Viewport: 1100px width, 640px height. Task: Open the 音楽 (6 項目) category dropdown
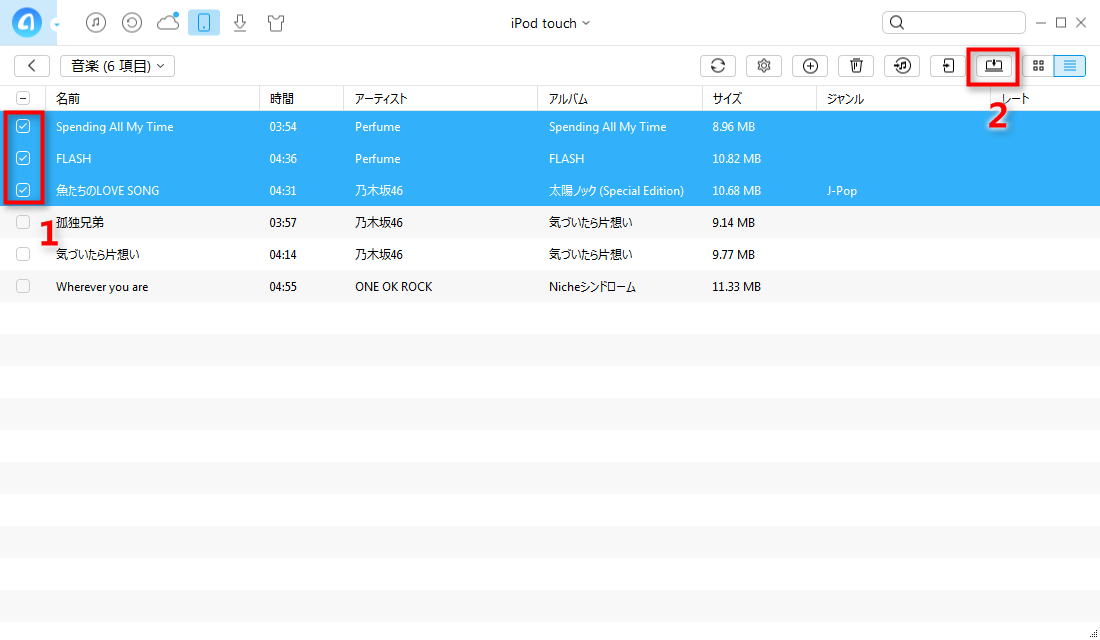point(117,66)
